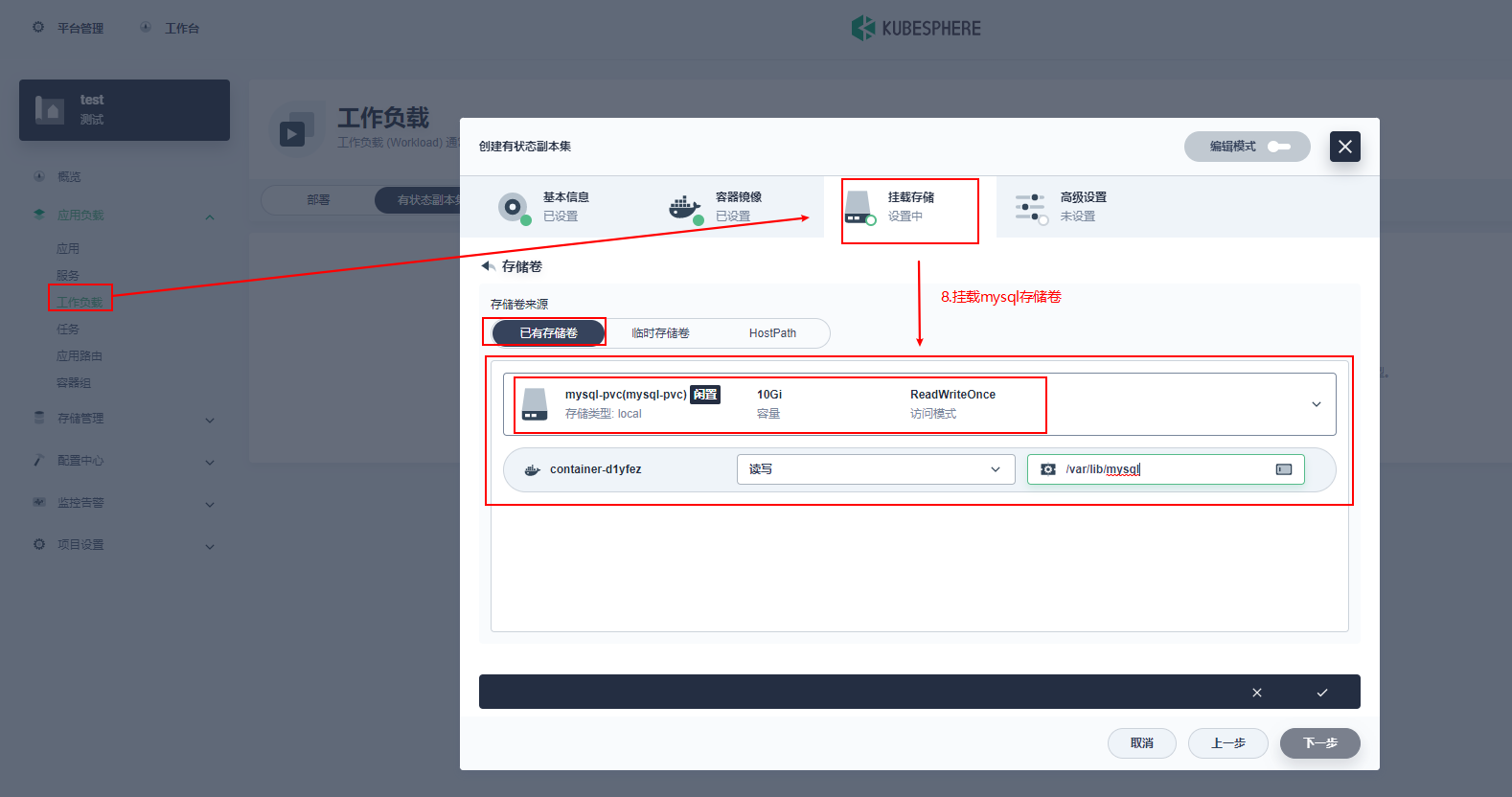This screenshot has width=1512, height=797.
Task: Click the application workloads layers icon
Action: coord(39,215)
